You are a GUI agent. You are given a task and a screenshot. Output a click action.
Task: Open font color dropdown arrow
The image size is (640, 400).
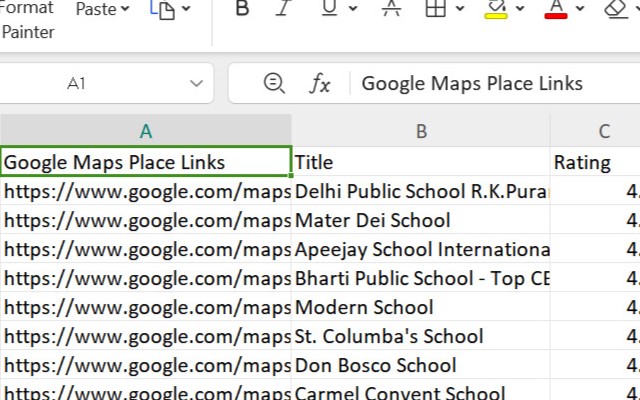(580, 8)
